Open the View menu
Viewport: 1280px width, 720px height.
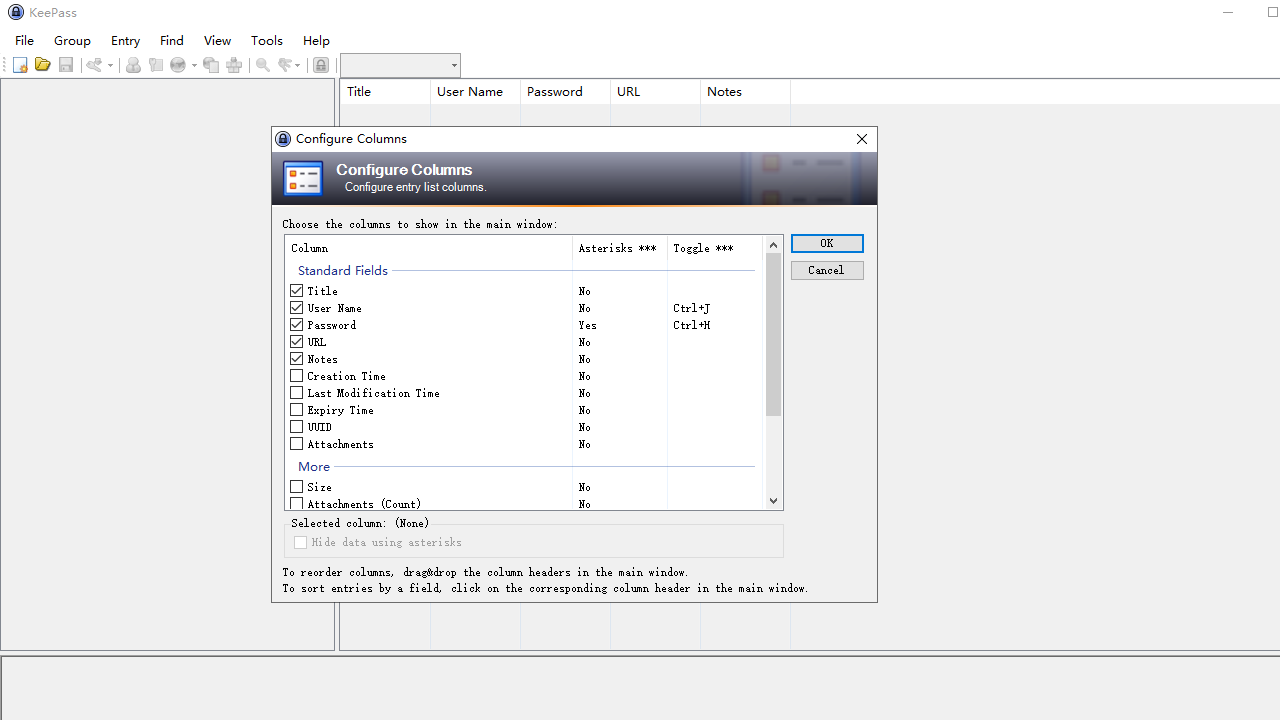click(x=217, y=41)
